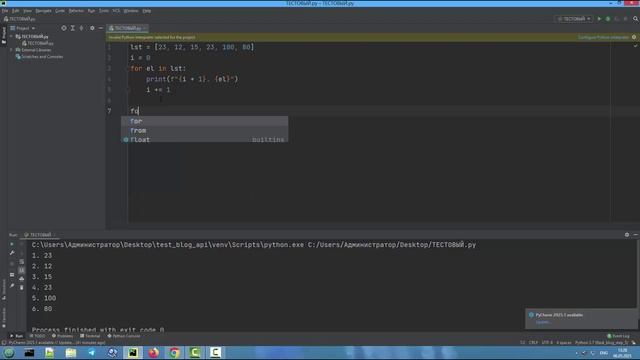The image size is (640, 360).
Task: Click the ENG language indicator in tray
Action: pyautogui.click(x=604, y=353)
